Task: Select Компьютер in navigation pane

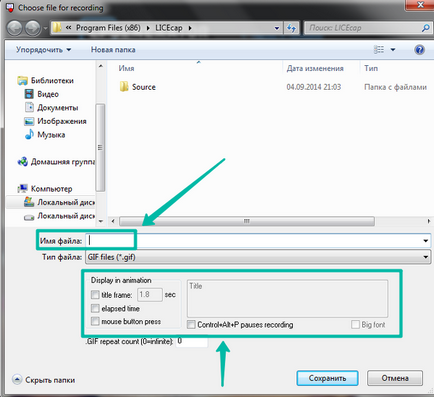Action: pos(45,189)
